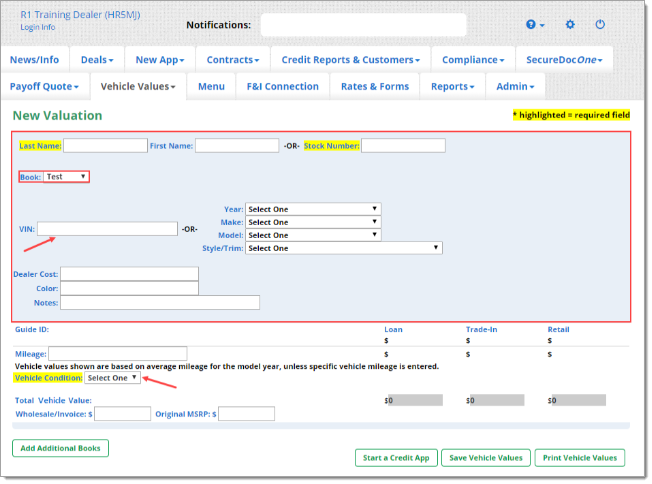Open Credit Reports & Customers menu
The height and width of the screenshot is (484, 652).
(x=351, y=60)
